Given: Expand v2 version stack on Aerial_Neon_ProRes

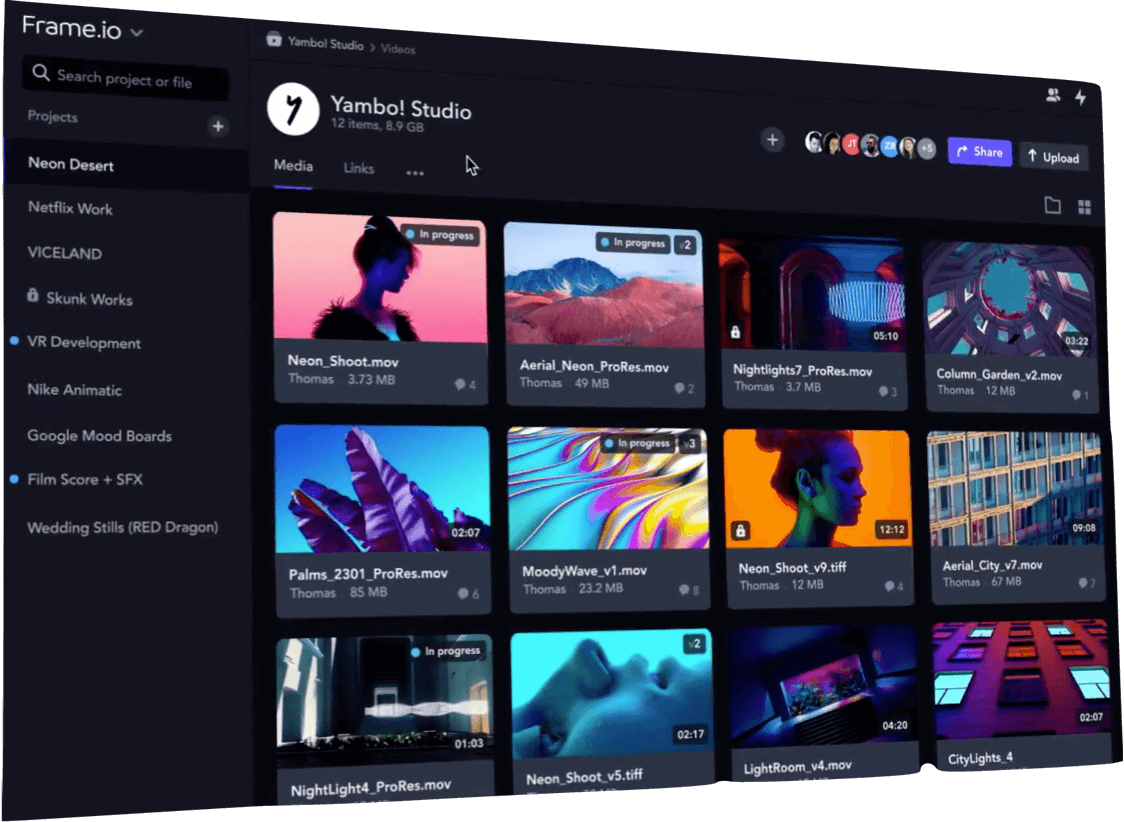Looking at the screenshot, I should pyautogui.click(x=685, y=244).
